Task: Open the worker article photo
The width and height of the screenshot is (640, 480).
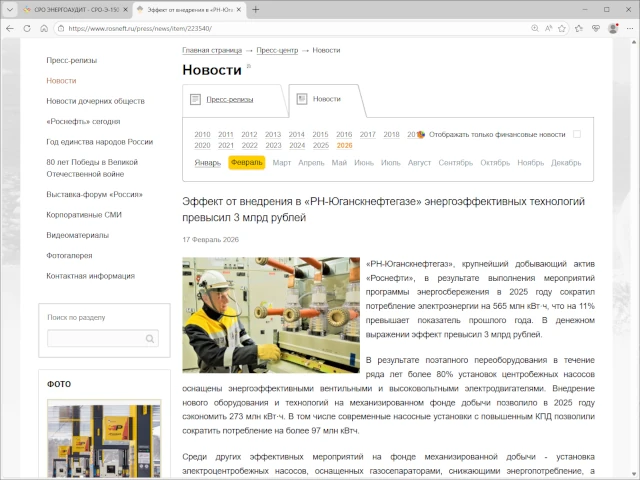Action: click(271, 315)
